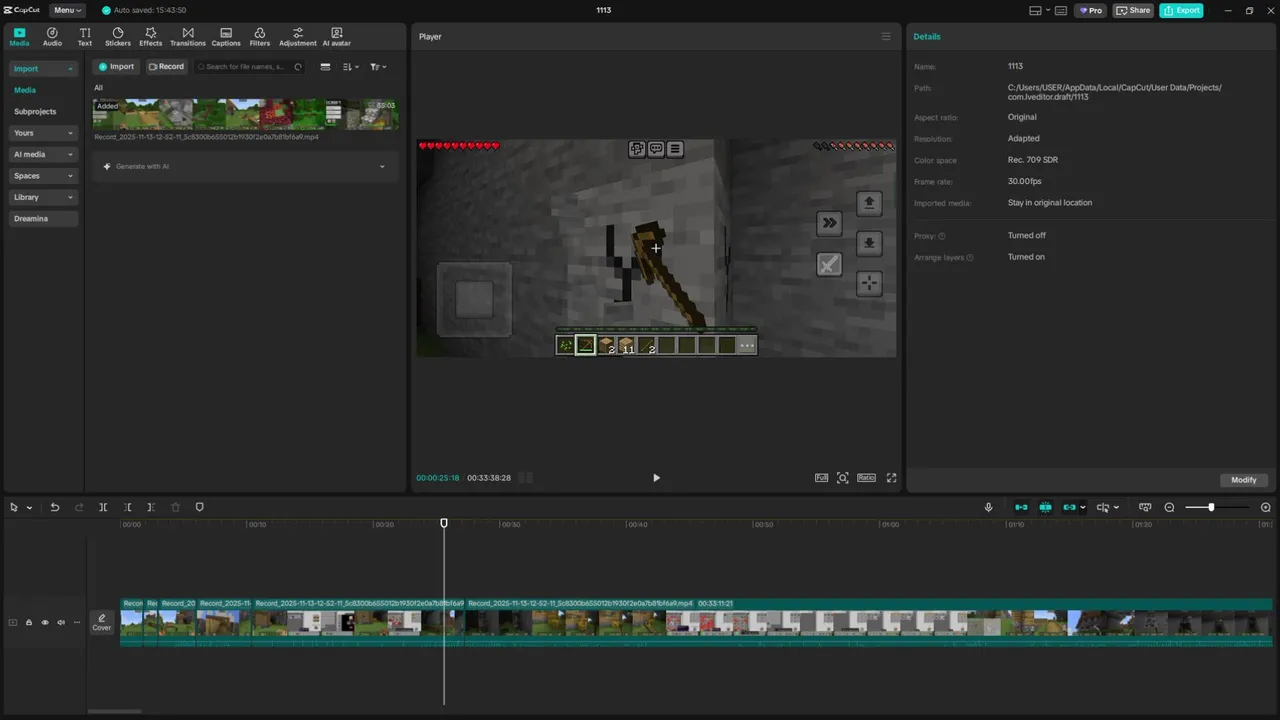Screen dimensions: 1280x720
Task: Click the Proxy info icon
Action: 941,236
